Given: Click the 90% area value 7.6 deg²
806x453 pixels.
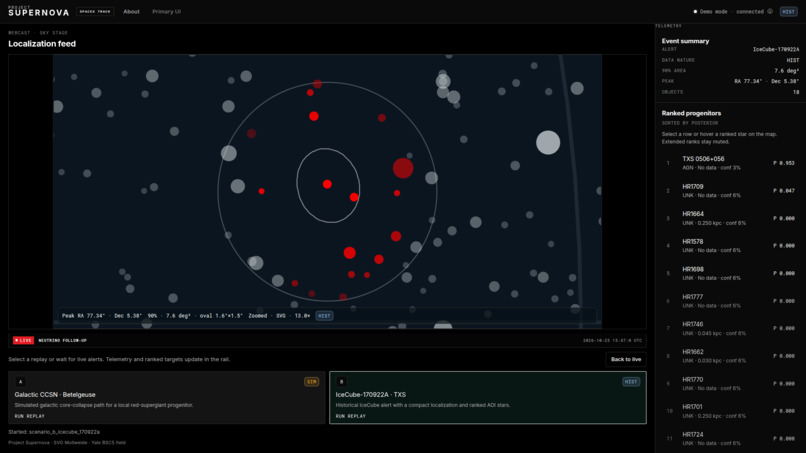Looking at the screenshot, I should 786,71.
